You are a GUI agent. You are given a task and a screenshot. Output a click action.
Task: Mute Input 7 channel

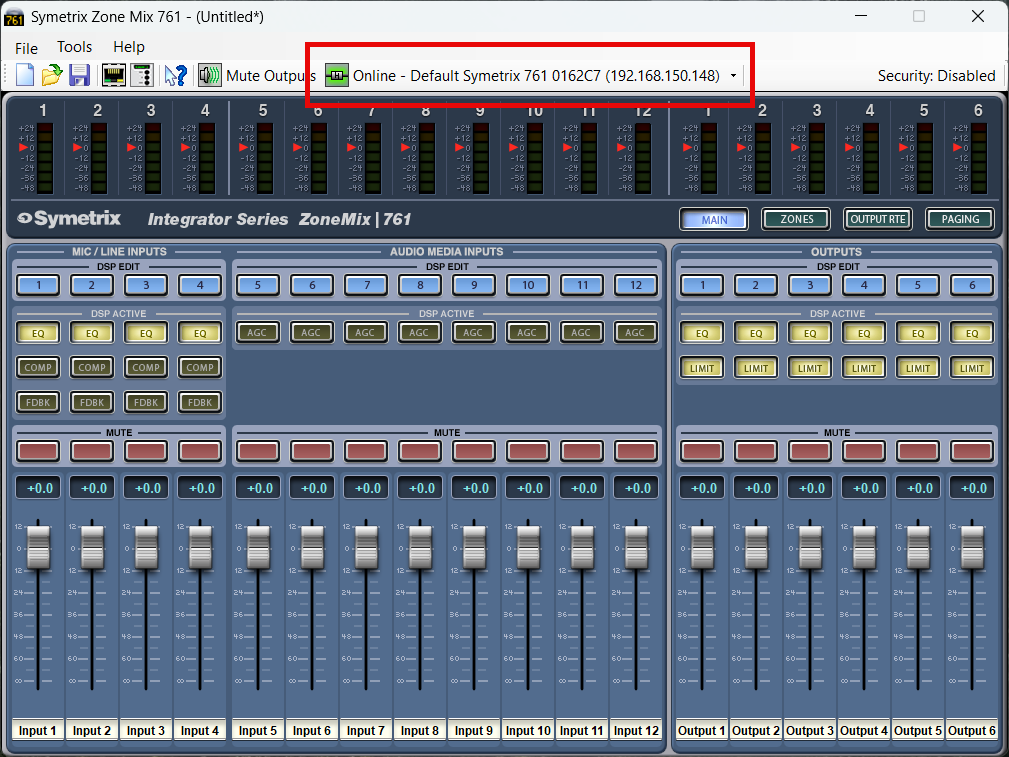pyautogui.click(x=366, y=451)
